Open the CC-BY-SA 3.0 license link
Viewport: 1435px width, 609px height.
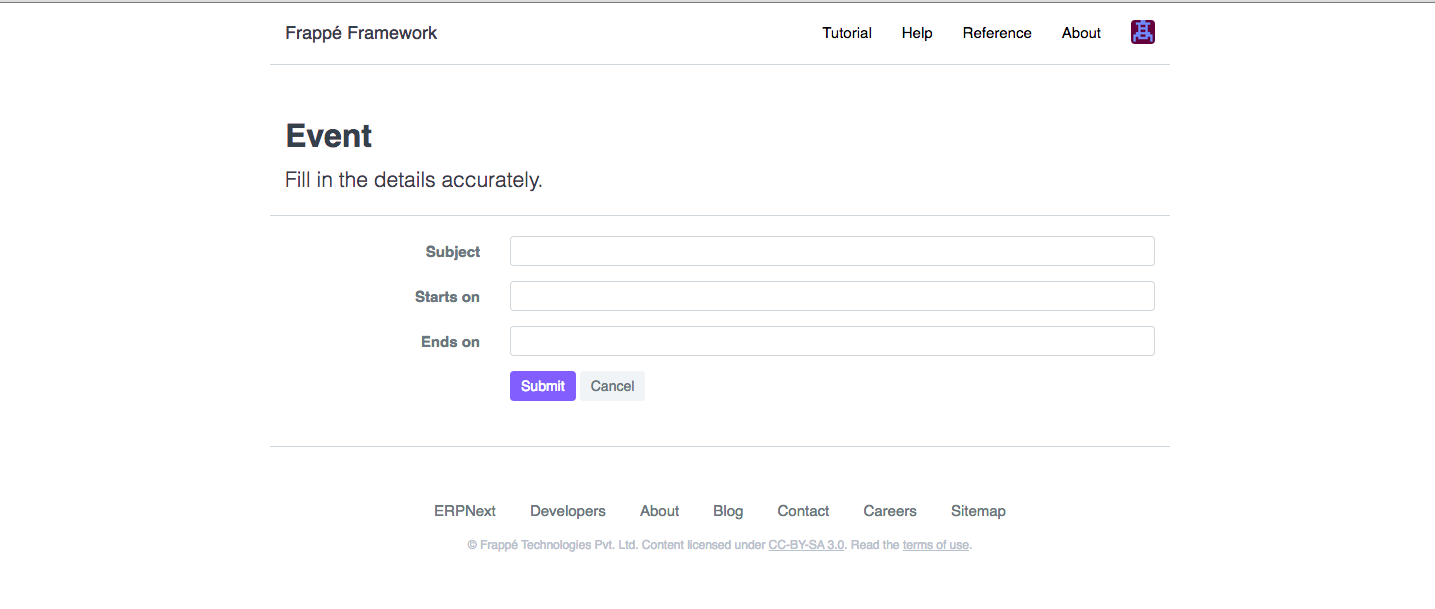(806, 545)
